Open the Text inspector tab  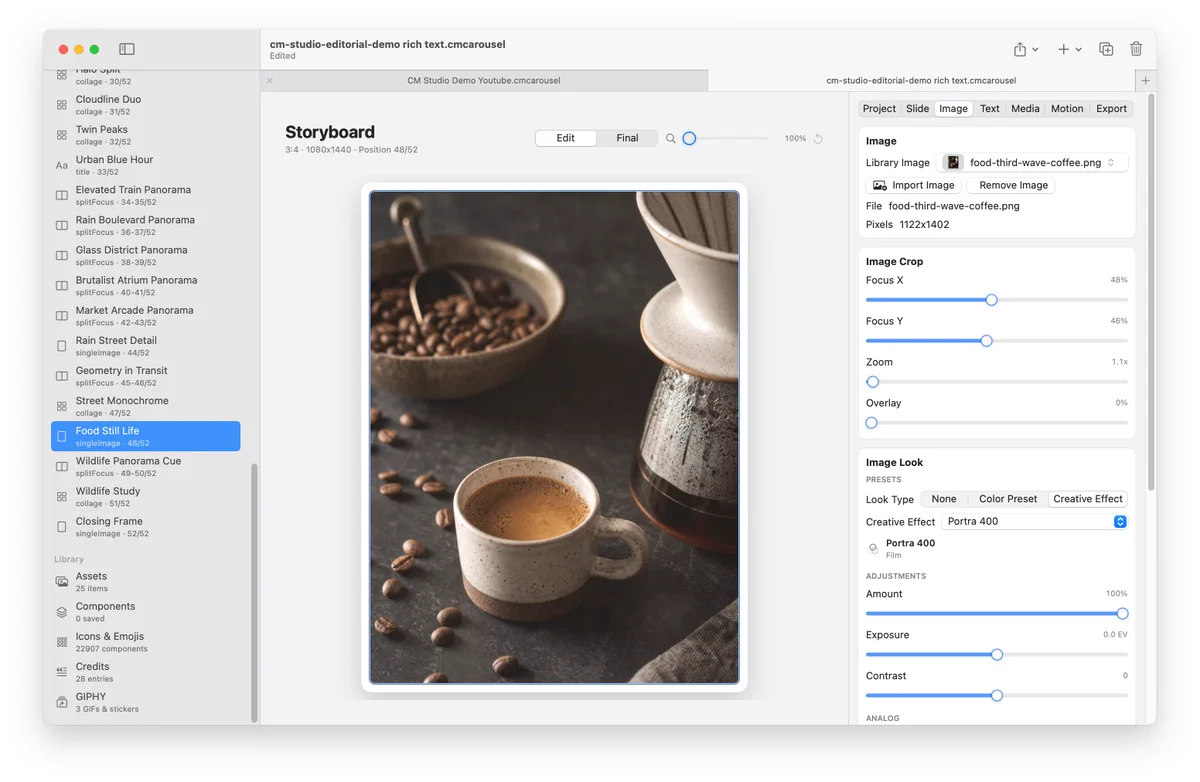[989, 108]
